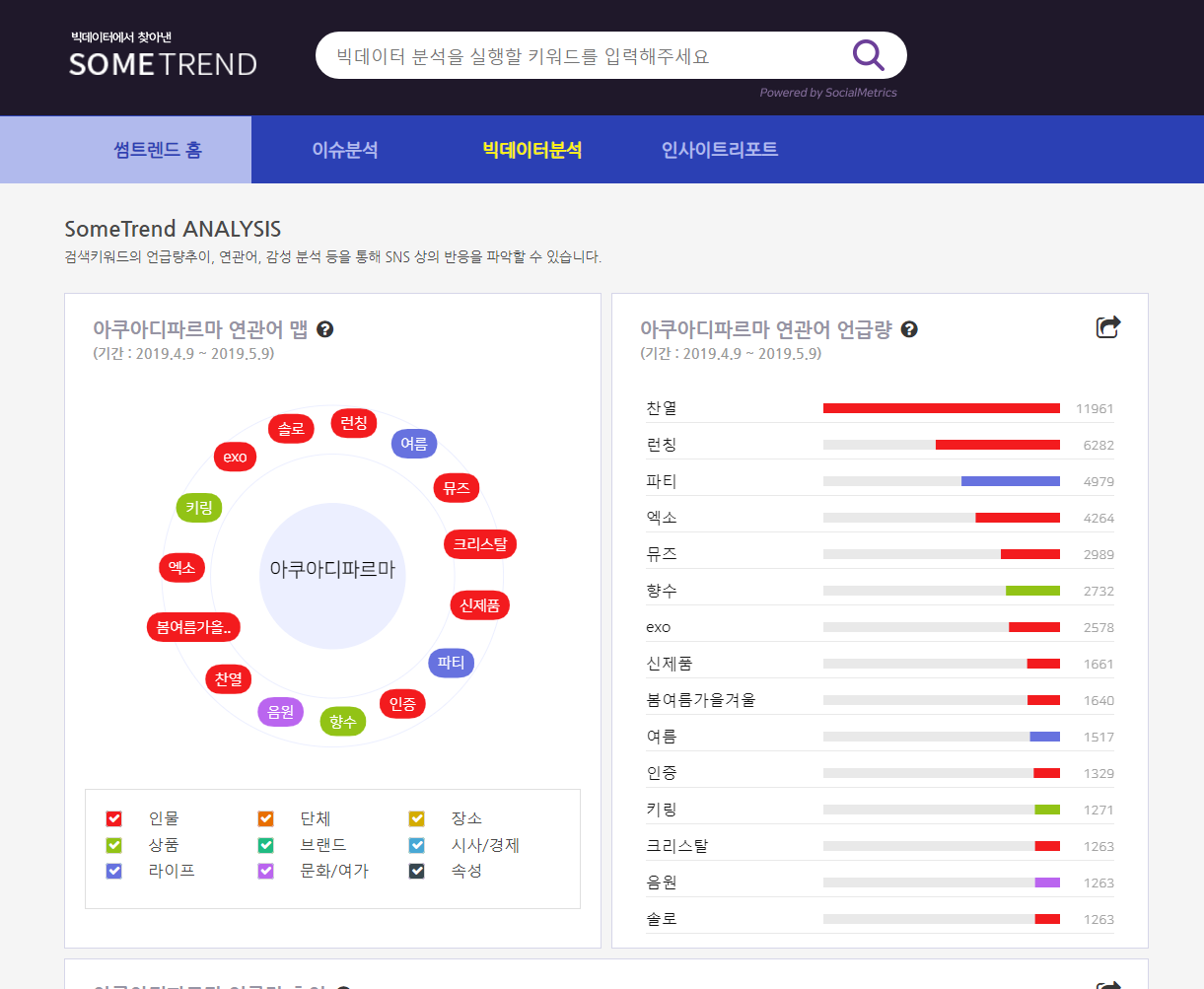The width and height of the screenshot is (1204, 989).
Task: Select the 파티 keyword bubble in map
Action: point(451,663)
